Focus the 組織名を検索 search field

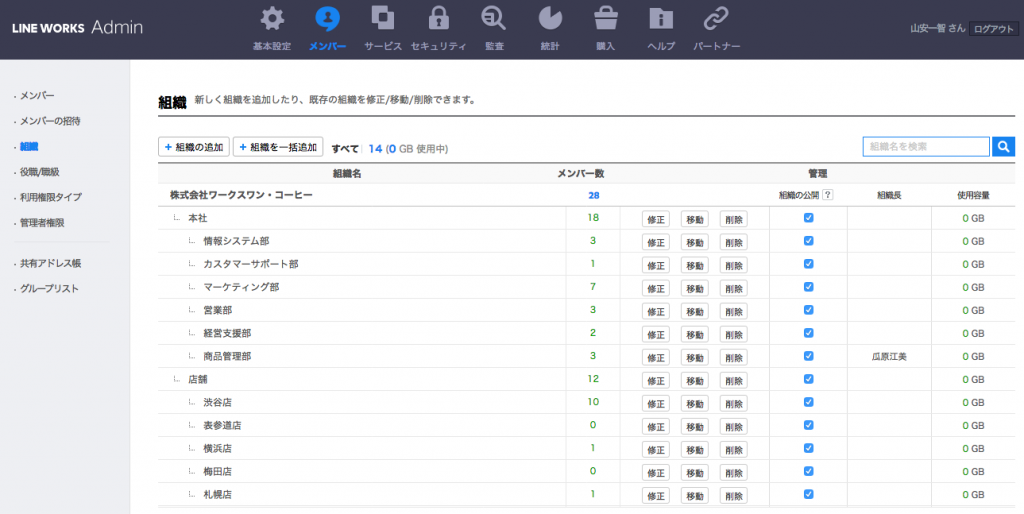click(x=926, y=147)
